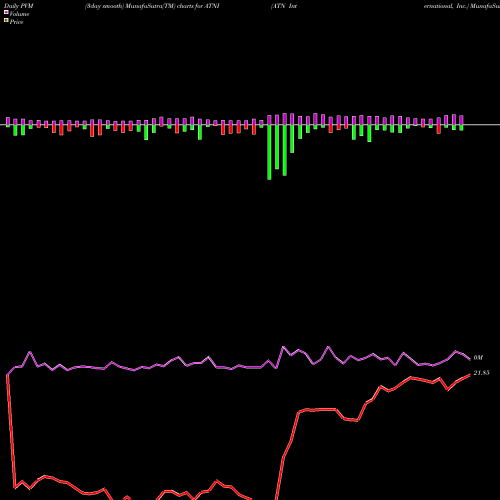Click the Price legend color swatch
The image size is (500, 500).
(6, 21)
